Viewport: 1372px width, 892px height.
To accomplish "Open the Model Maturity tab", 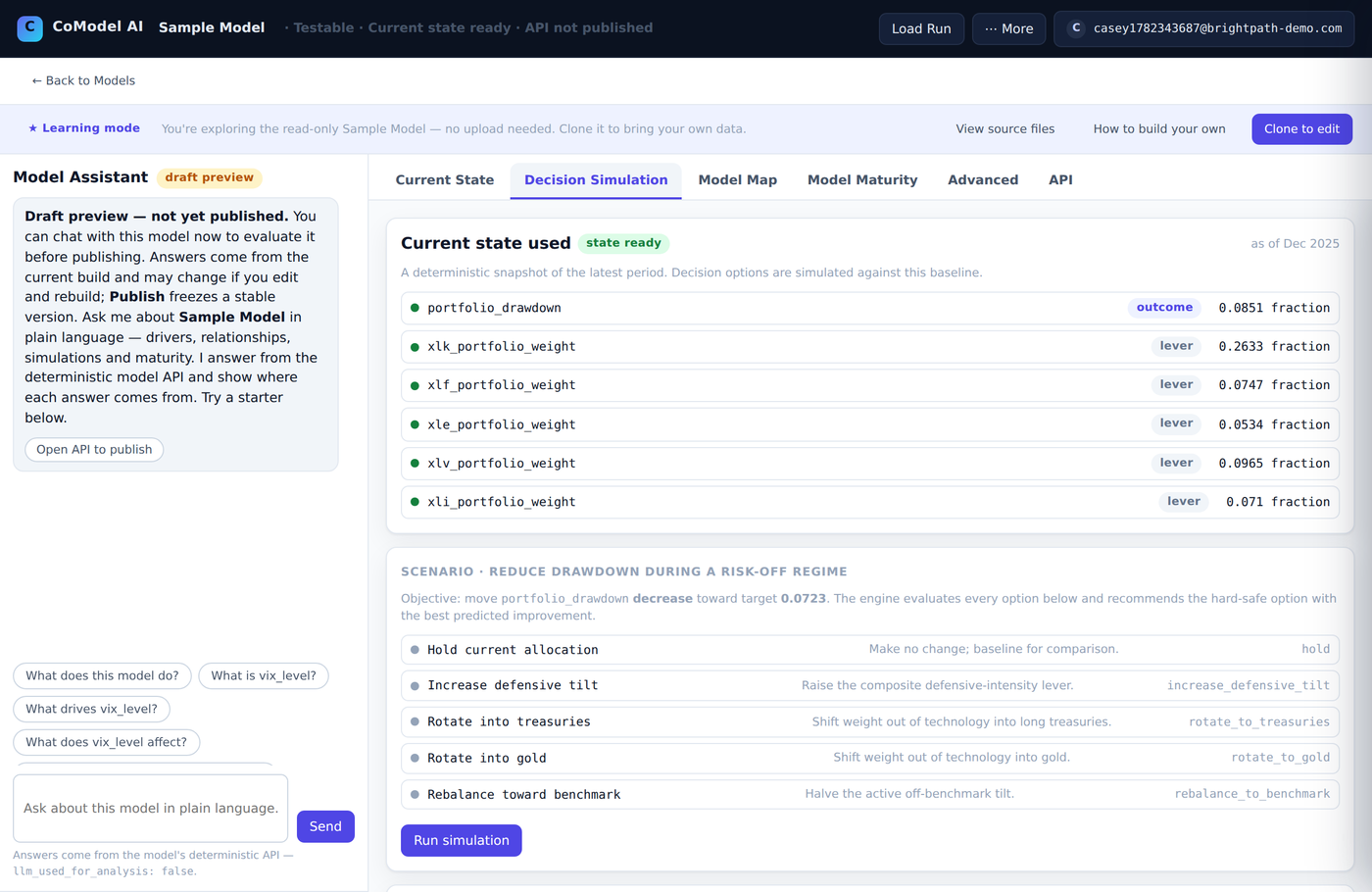I will pos(862,180).
